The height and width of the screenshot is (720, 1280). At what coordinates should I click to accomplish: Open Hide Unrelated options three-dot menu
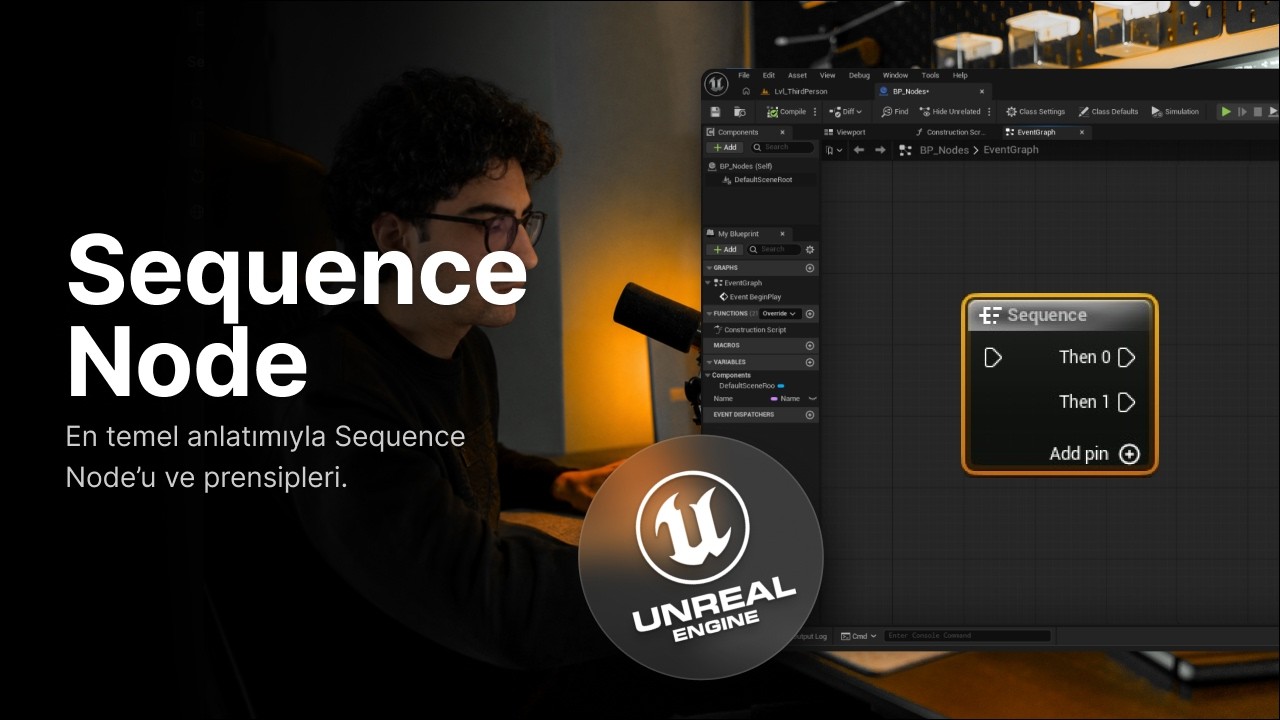point(990,112)
